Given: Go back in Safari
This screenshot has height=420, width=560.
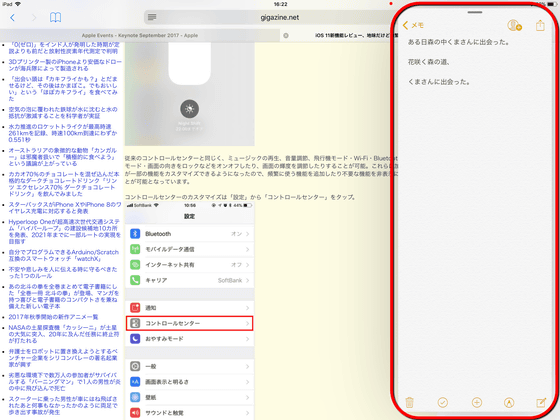Looking at the screenshot, I should pyautogui.click(x=12, y=18).
